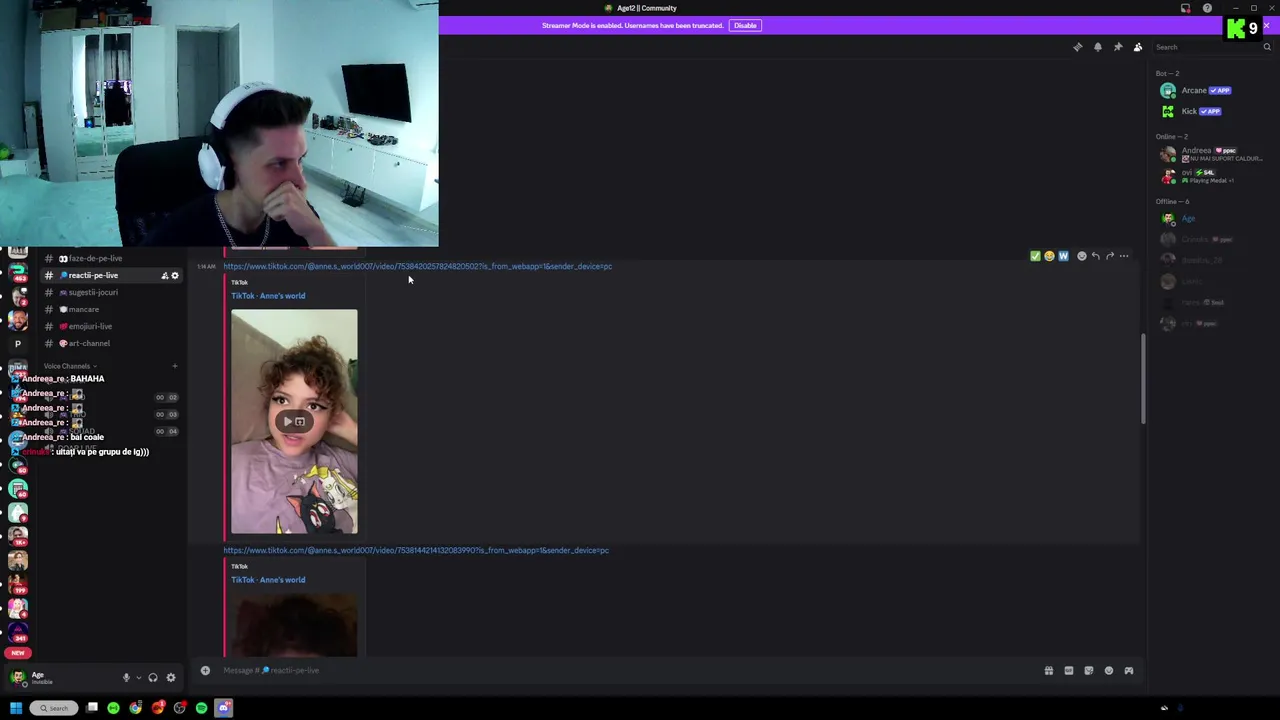Open the apps and activities controller icon
The width and height of the screenshot is (1280, 720).
(1129, 671)
